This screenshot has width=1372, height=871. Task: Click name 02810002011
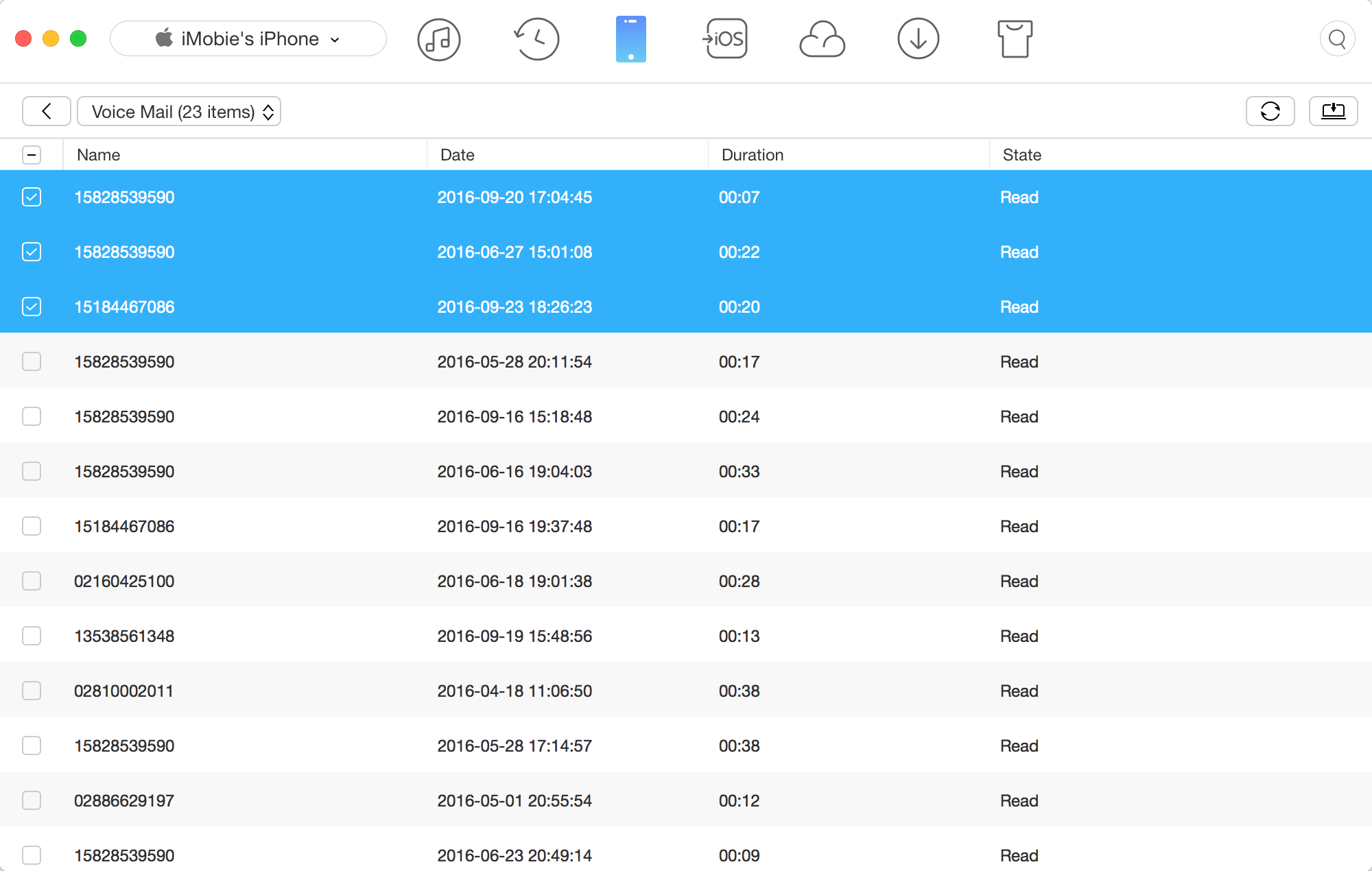tap(123, 691)
